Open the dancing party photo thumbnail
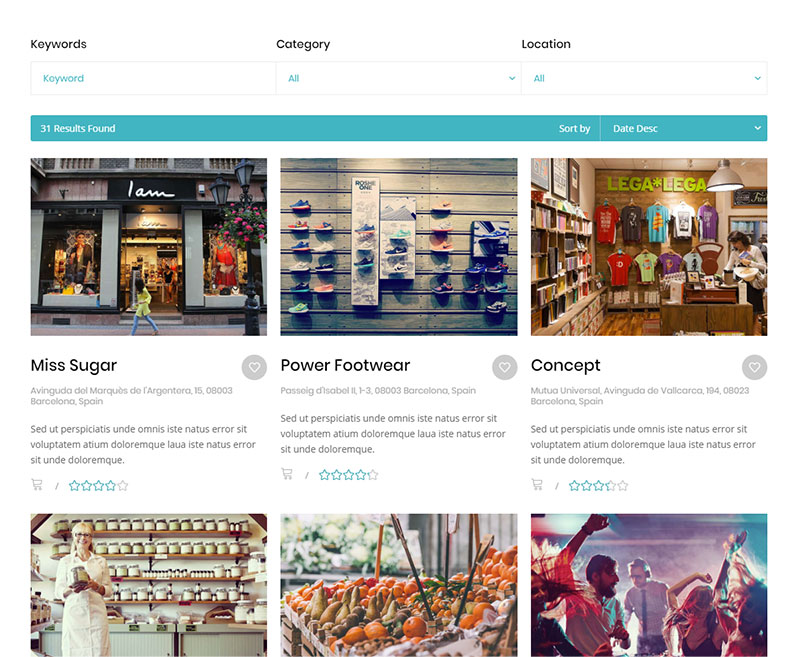The width and height of the screenshot is (800, 657). pos(649,585)
